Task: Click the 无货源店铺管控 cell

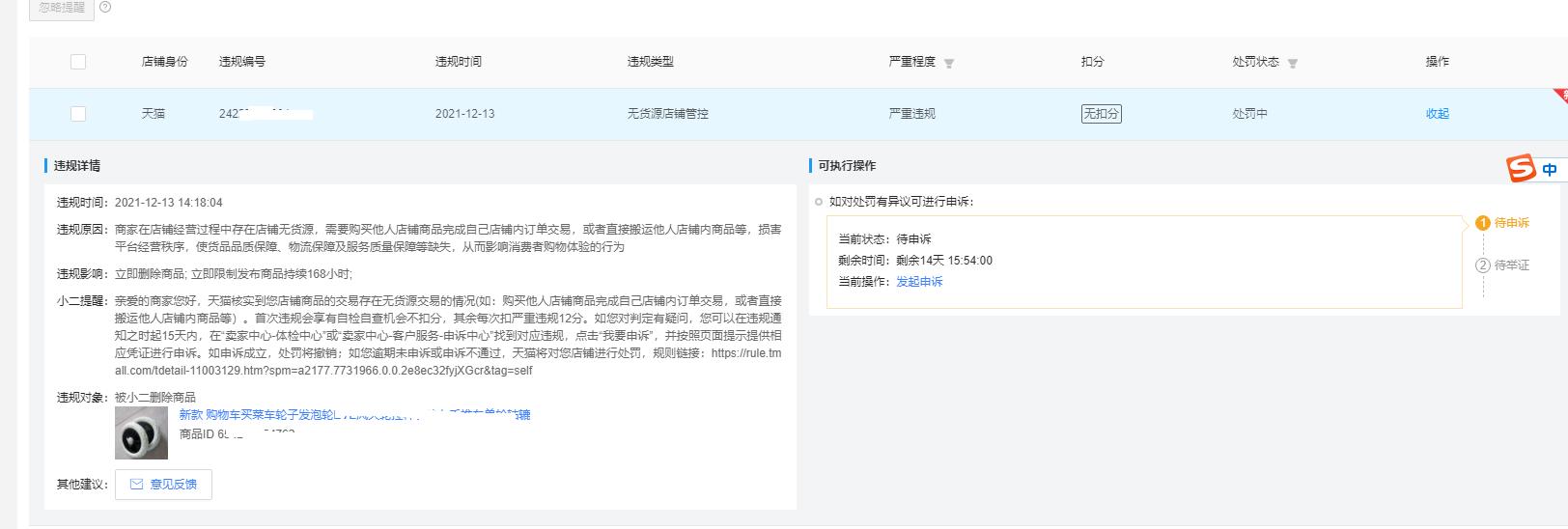Action: tap(668, 114)
